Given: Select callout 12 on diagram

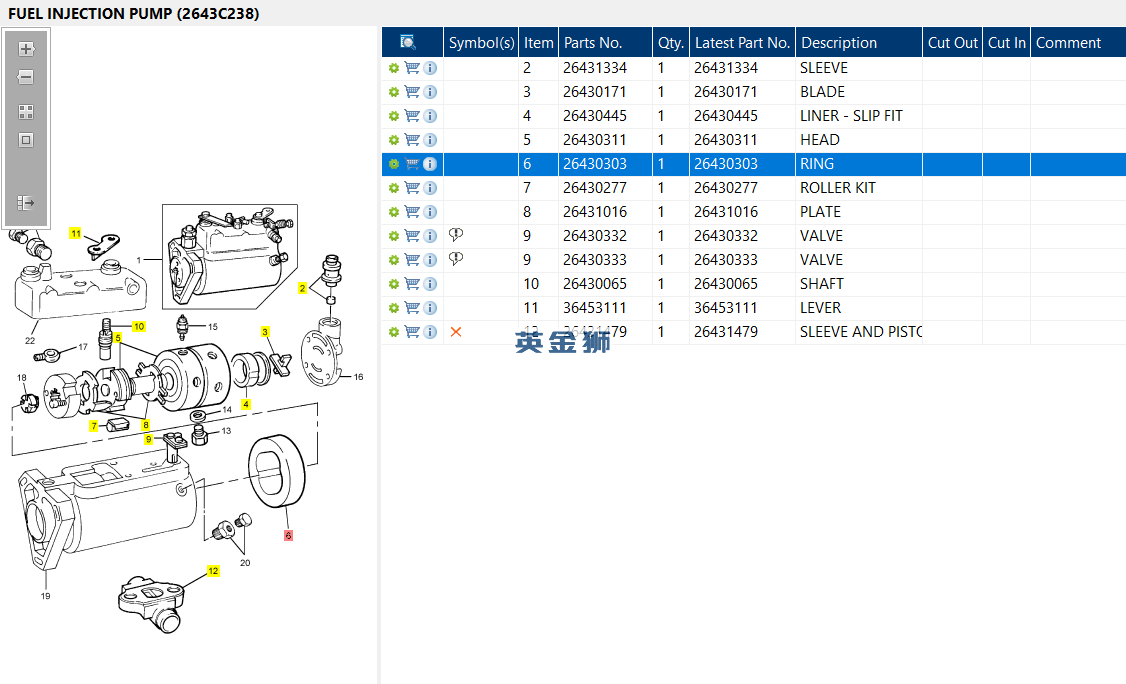Looking at the screenshot, I should [213, 571].
